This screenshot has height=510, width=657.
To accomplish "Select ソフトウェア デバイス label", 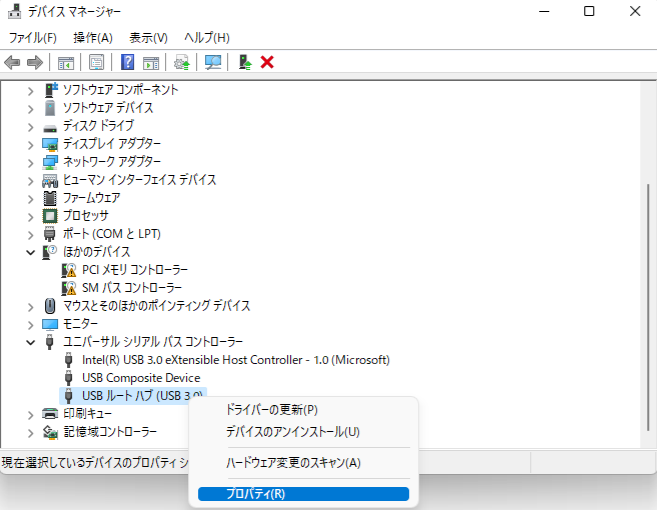I will point(108,108).
